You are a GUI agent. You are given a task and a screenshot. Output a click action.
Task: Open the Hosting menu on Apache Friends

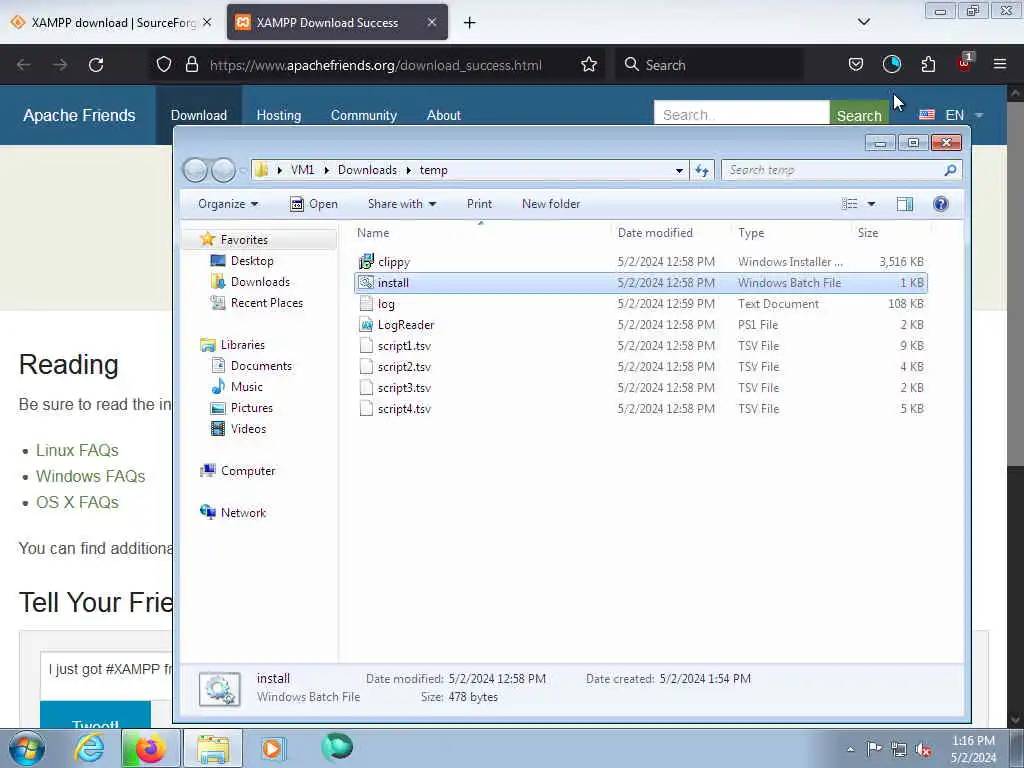(x=279, y=115)
